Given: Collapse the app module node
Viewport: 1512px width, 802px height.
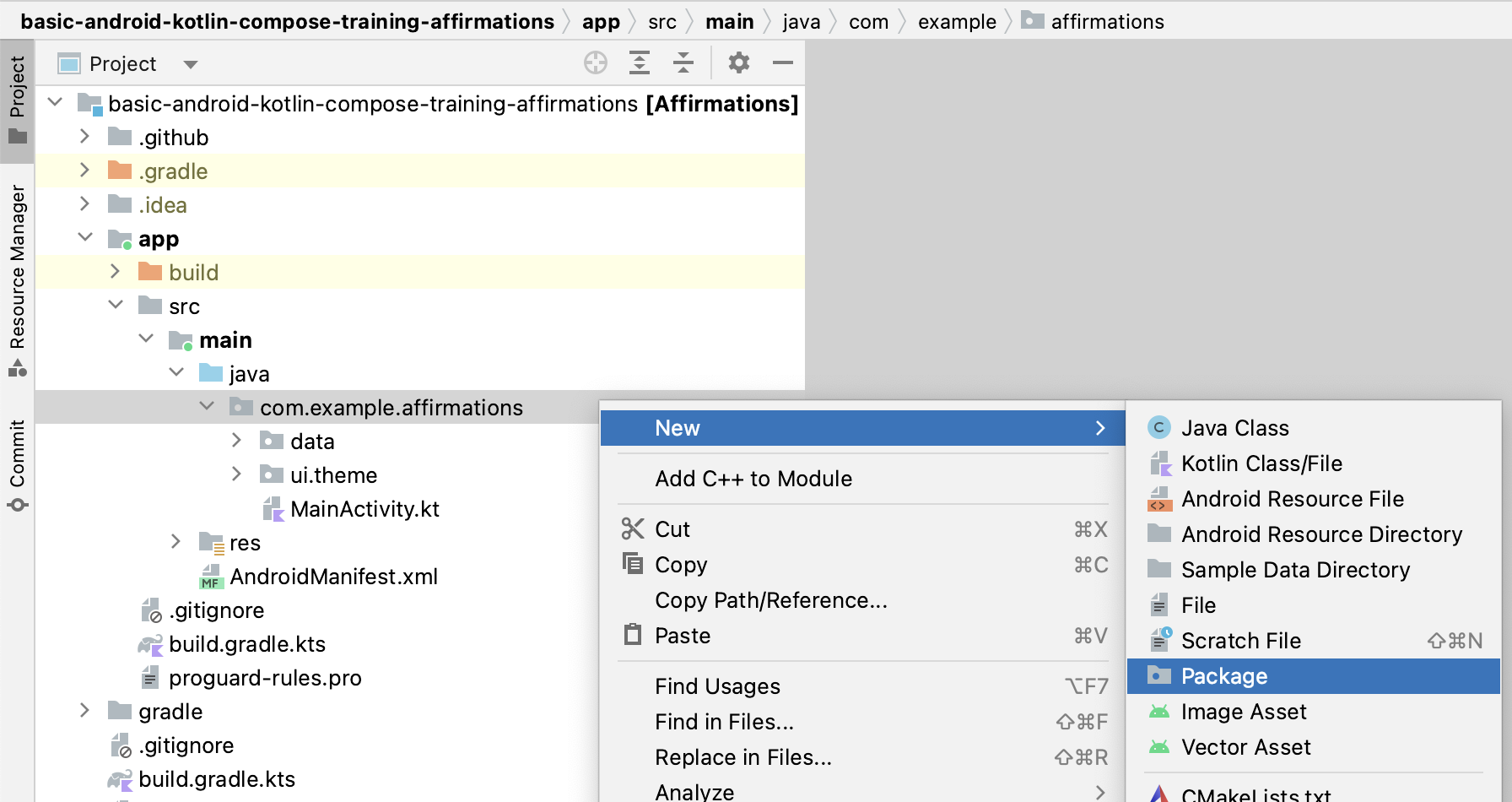Looking at the screenshot, I should [x=85, y=238].
